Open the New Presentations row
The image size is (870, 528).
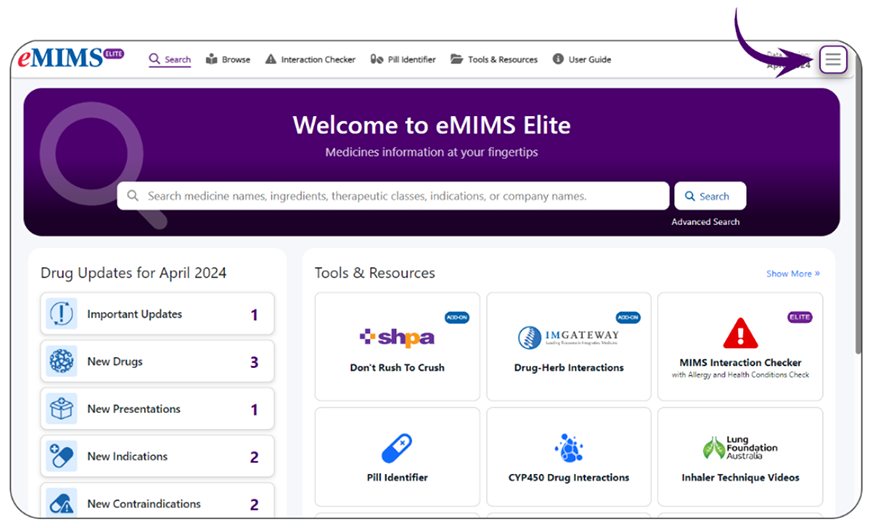[157, 409]
